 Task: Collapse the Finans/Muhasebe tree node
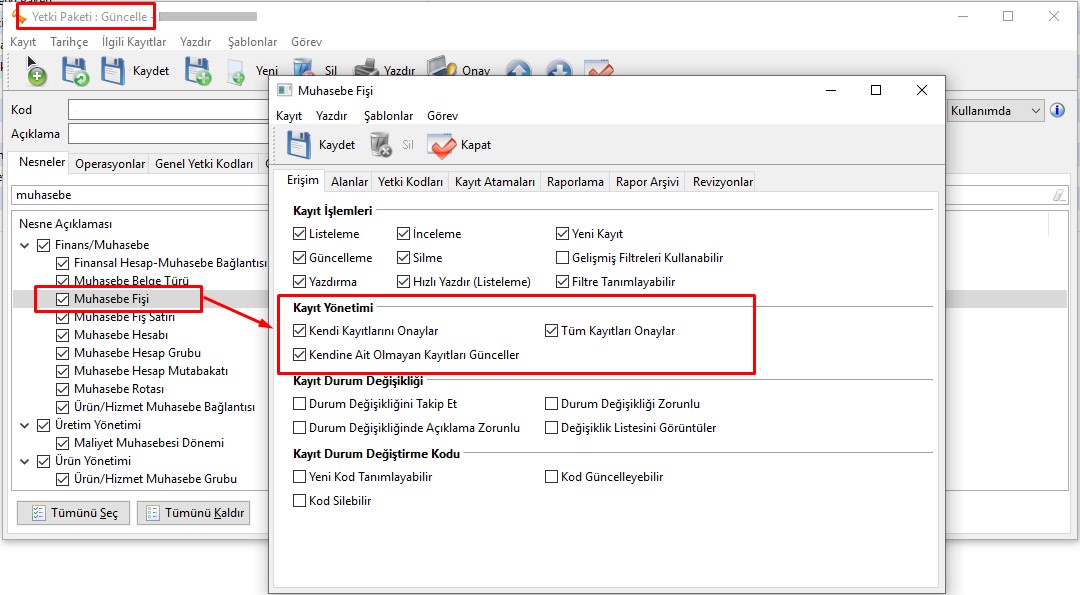pyautogui.click(x=24, y=245)
